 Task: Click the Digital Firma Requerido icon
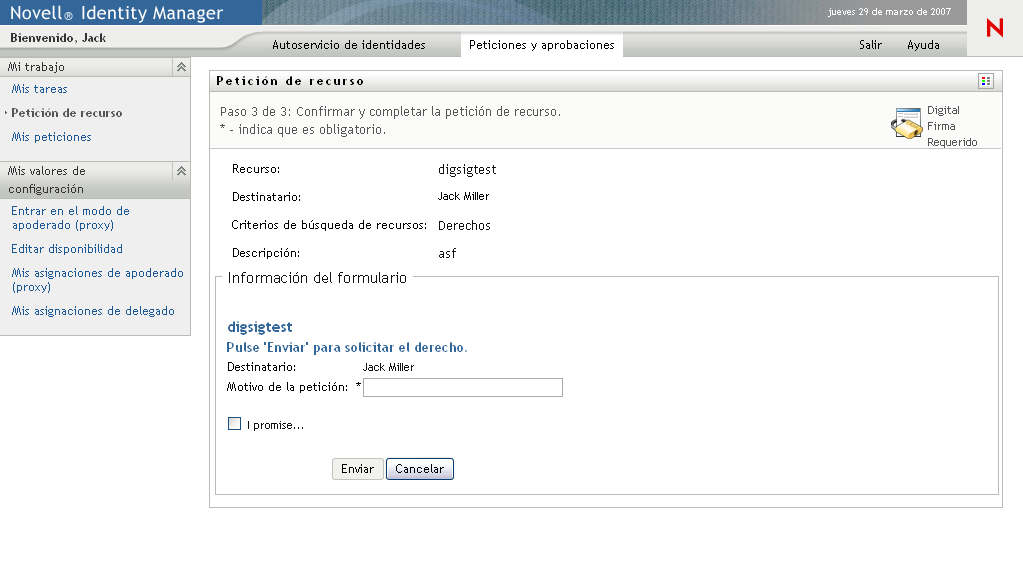[x=907, y=123]
